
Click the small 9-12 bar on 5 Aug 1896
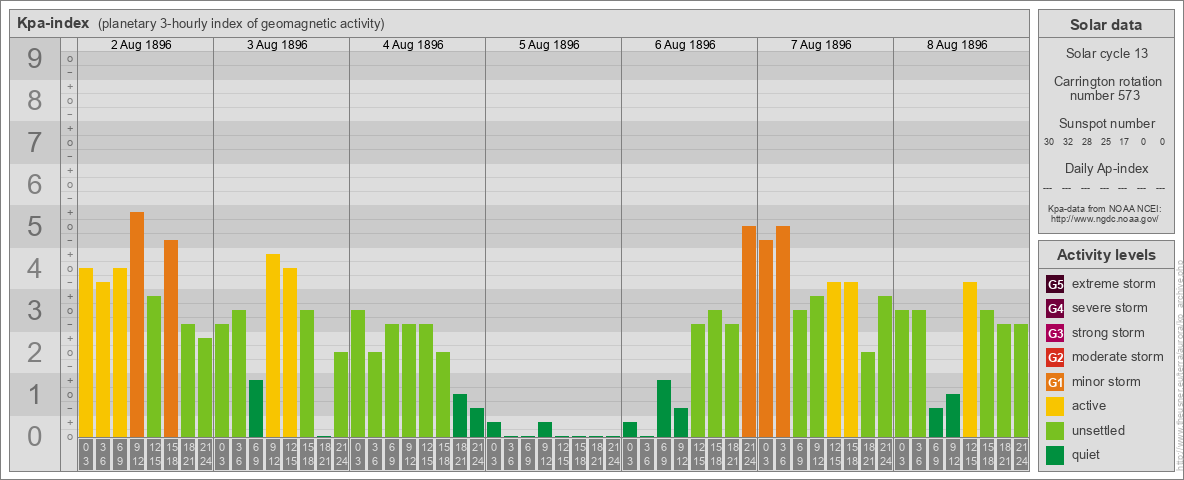[544, 429]
